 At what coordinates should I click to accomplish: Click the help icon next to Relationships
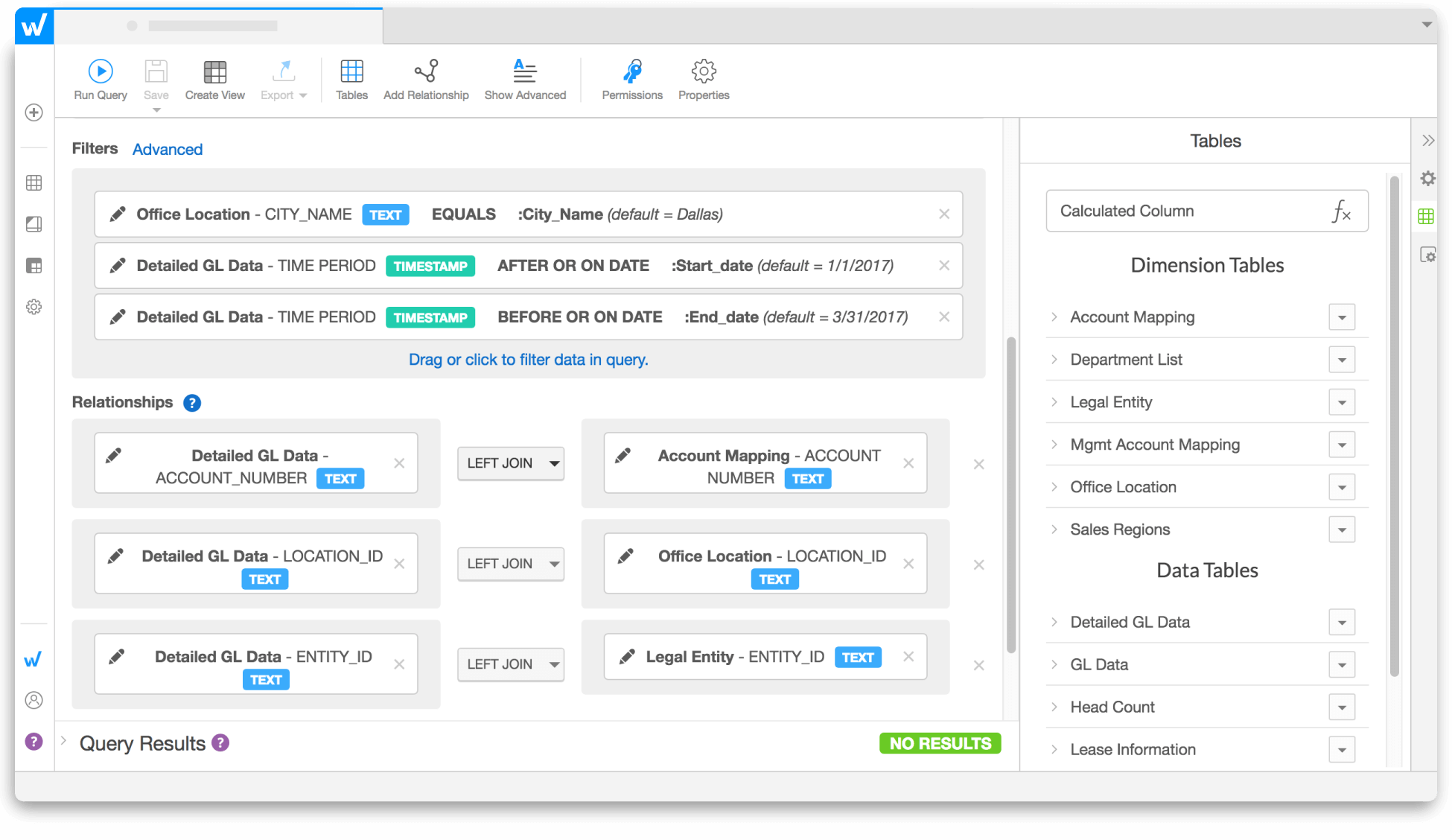pos(191,403)
